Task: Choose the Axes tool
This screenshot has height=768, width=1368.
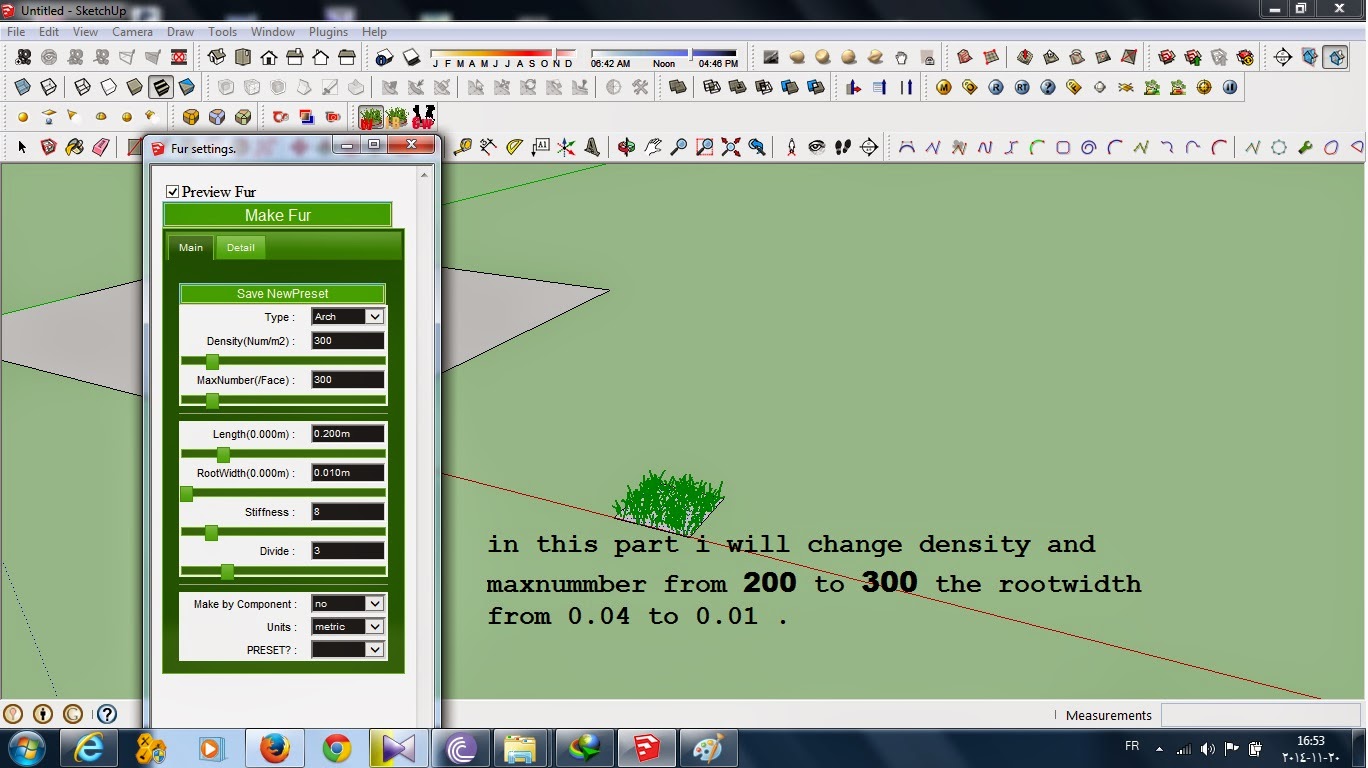Action: (x=566, y=148)
